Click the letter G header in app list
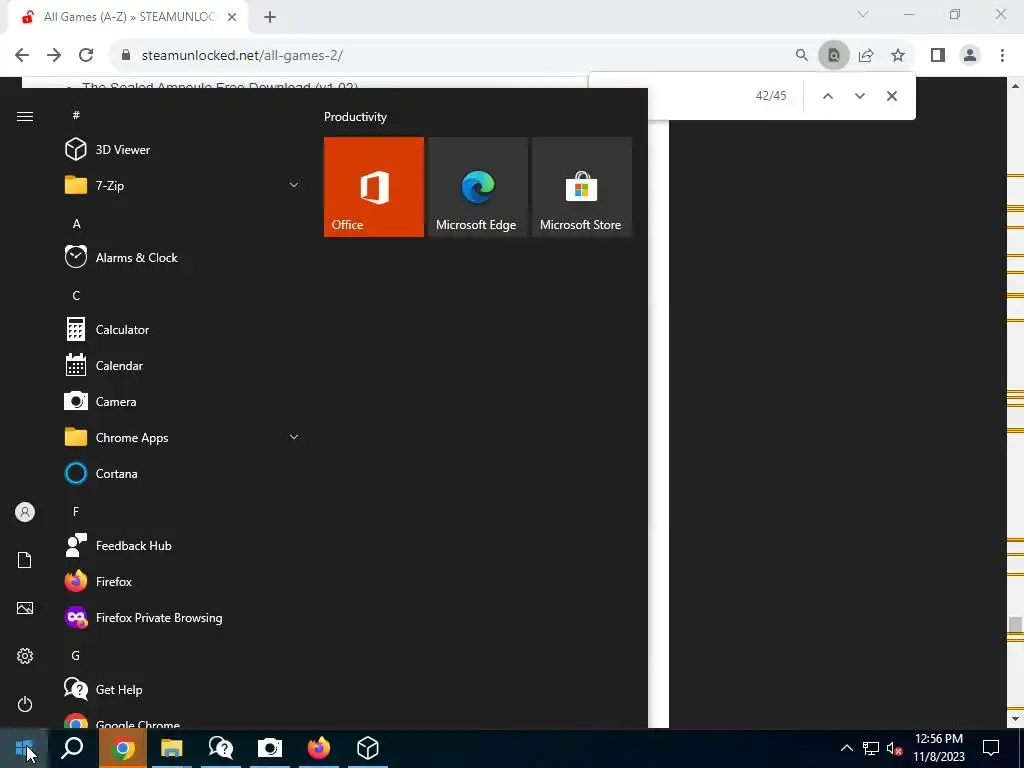The image size is (1024, 768). pos(76,655)
